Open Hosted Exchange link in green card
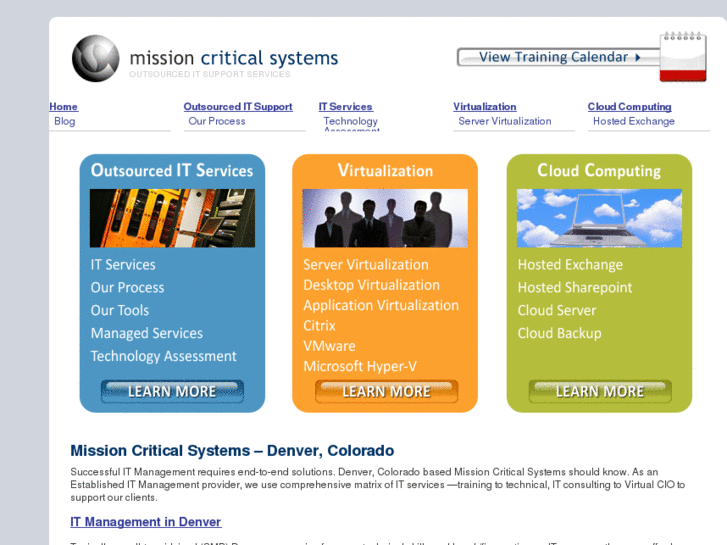727x545 pixels. tap(570, 265)
